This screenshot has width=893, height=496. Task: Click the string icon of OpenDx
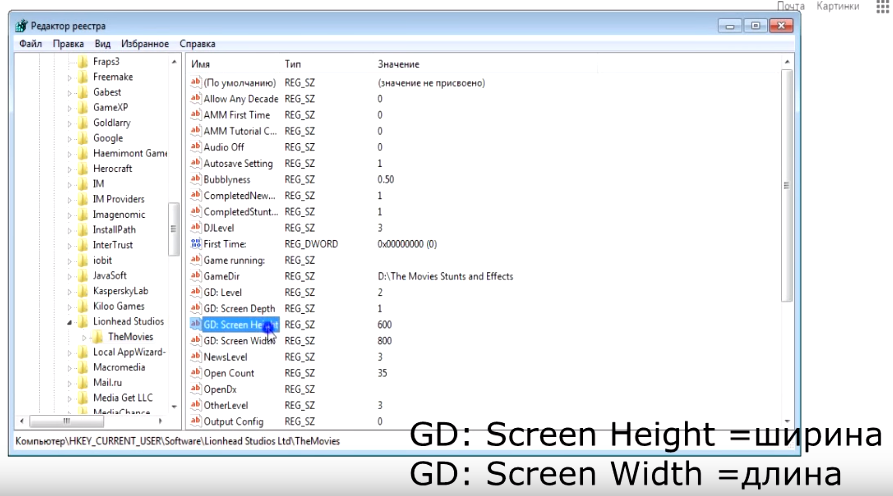pos(196,389)
